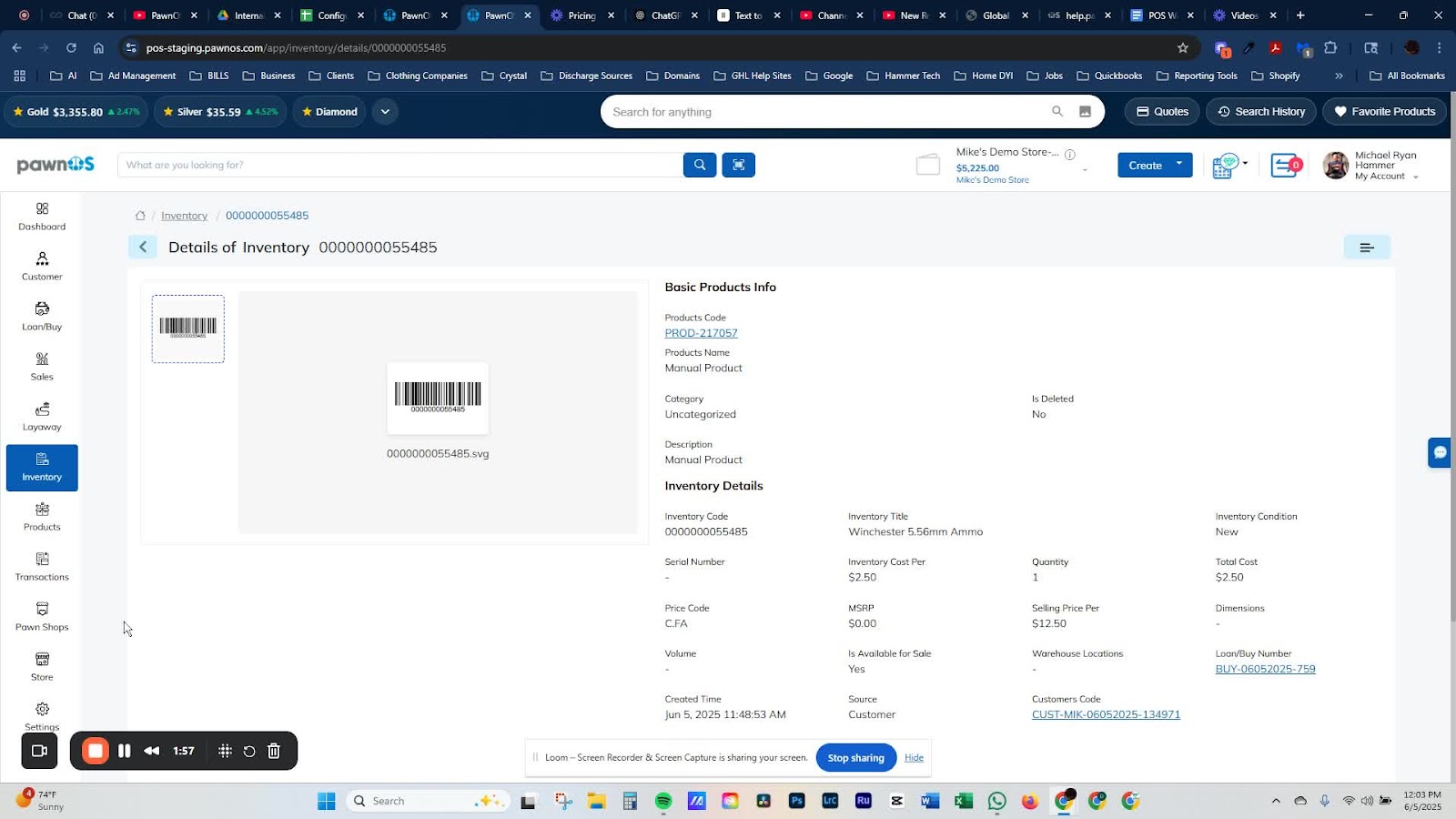Click the taskbar Search box
This screenshot has height=819, width=1456.
click(428, 801)
